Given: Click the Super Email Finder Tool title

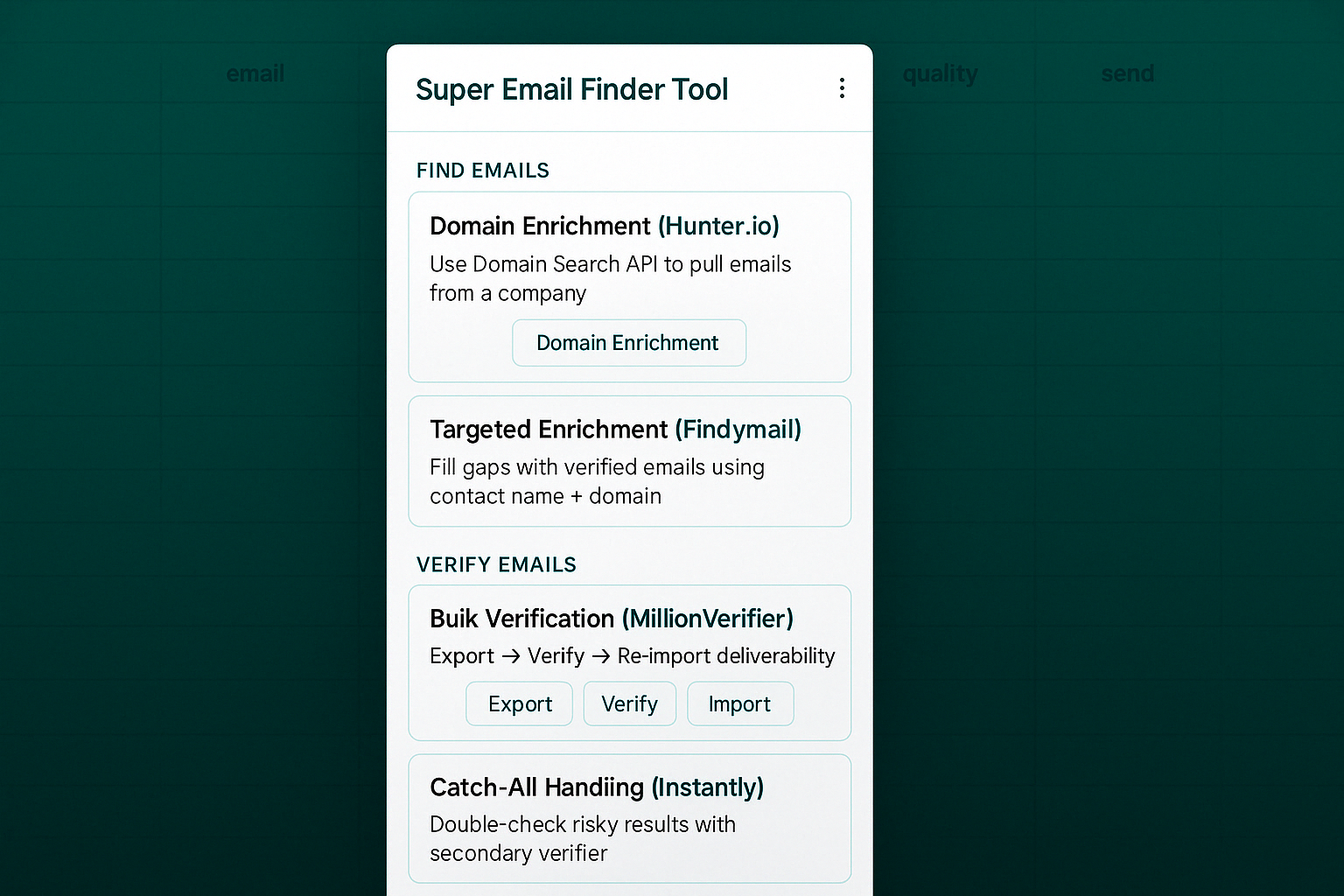Looking at the screenshot, I should (x=571, y=89).
